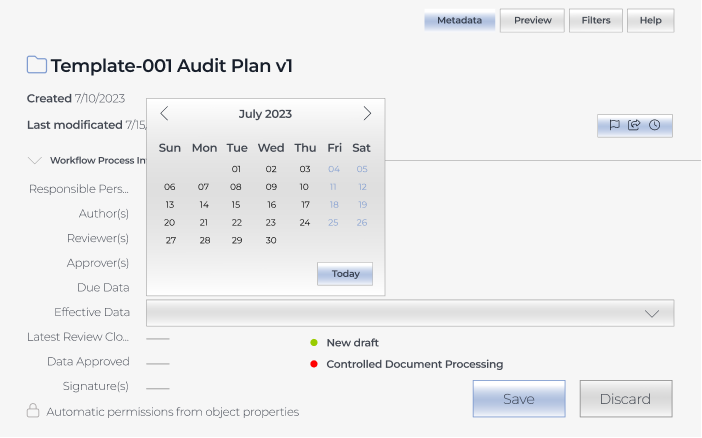The image size is (702, 438).
Task: Click the flag icon
Action: tap(615, 125)
